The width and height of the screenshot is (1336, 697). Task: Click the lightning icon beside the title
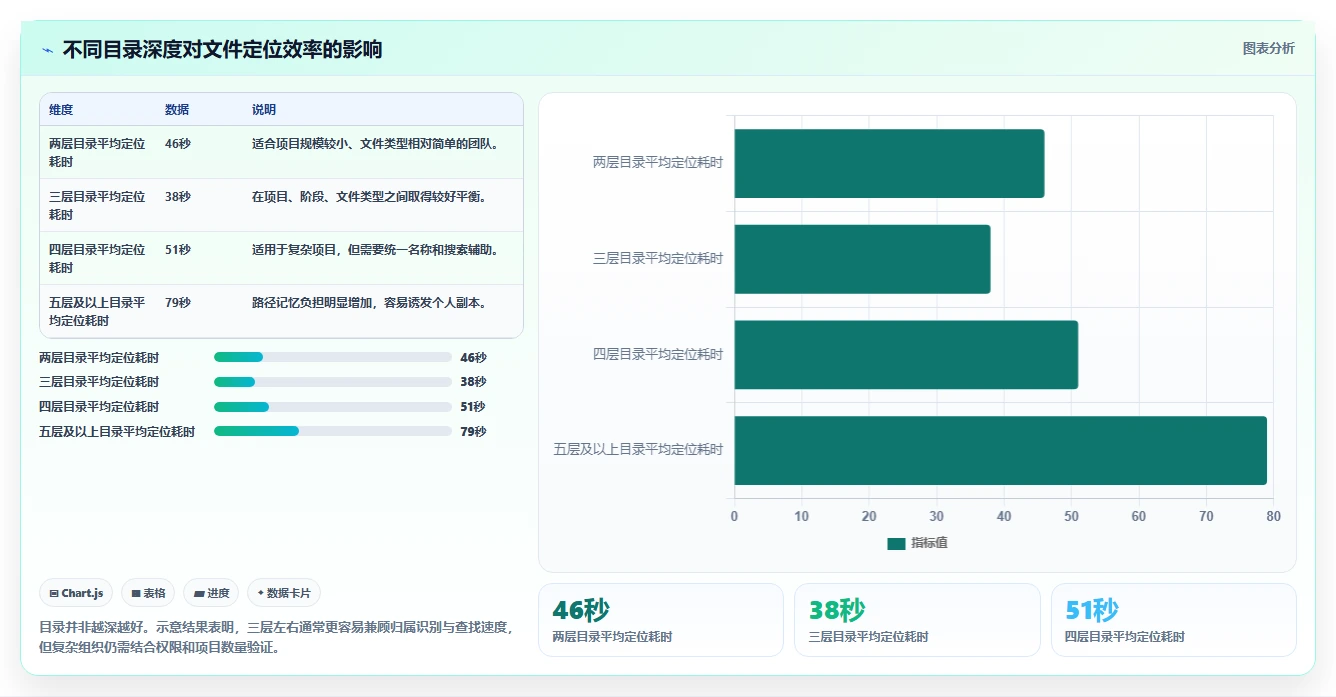point(47,50)
